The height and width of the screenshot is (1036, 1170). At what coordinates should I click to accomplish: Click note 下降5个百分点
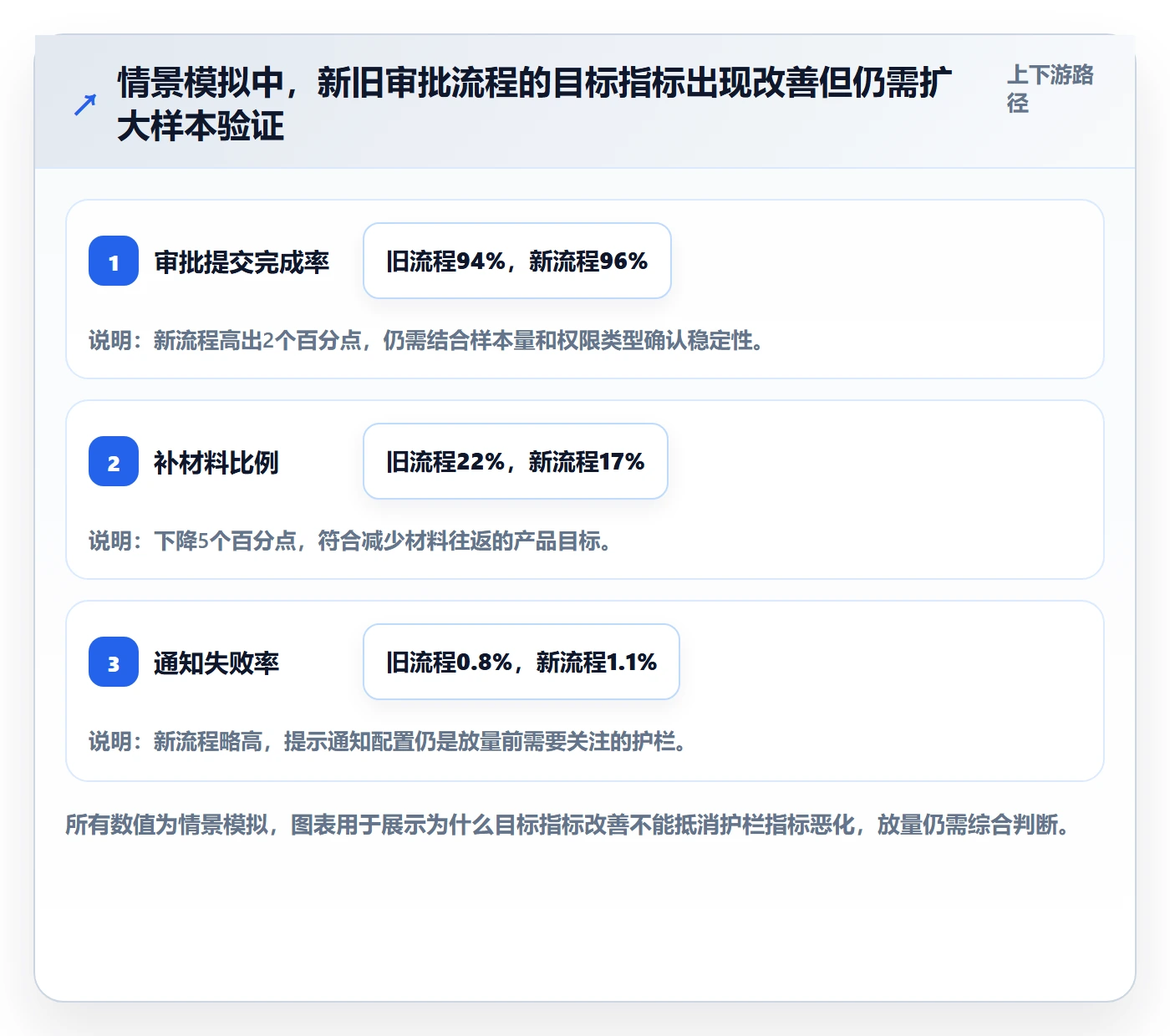point(351,541)
